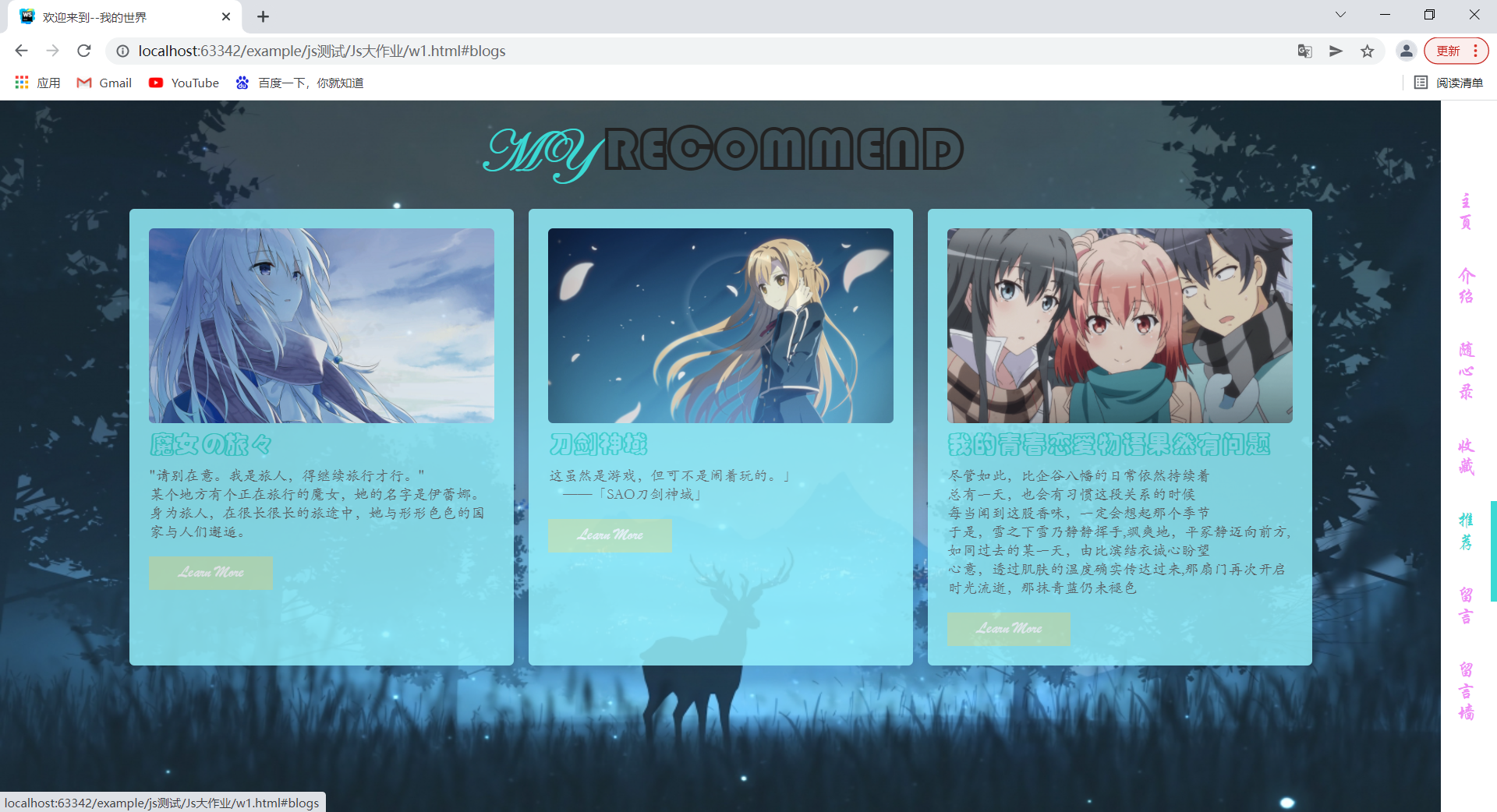1497x812 pixels.
Task: Click Learn More under 我的青春恋爱物语果然有问题
Action: [x=1009, y=629]
